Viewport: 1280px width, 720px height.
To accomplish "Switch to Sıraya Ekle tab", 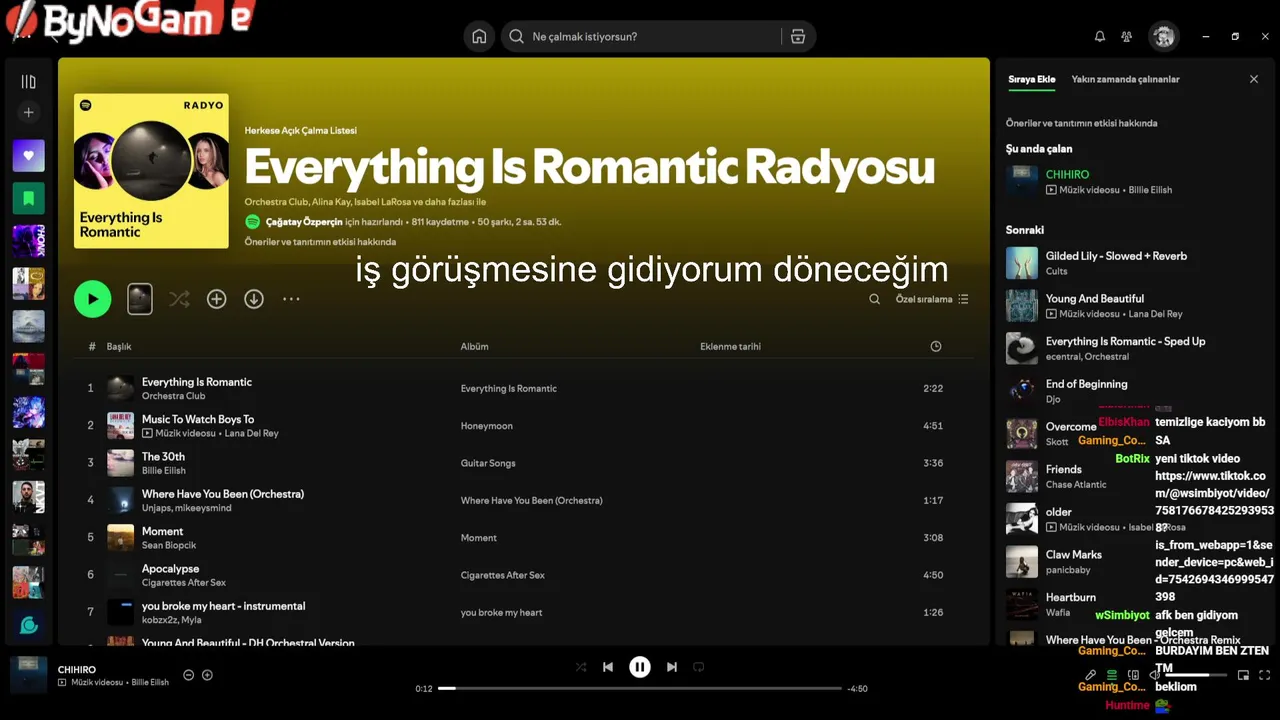I will coord(1032,79).
